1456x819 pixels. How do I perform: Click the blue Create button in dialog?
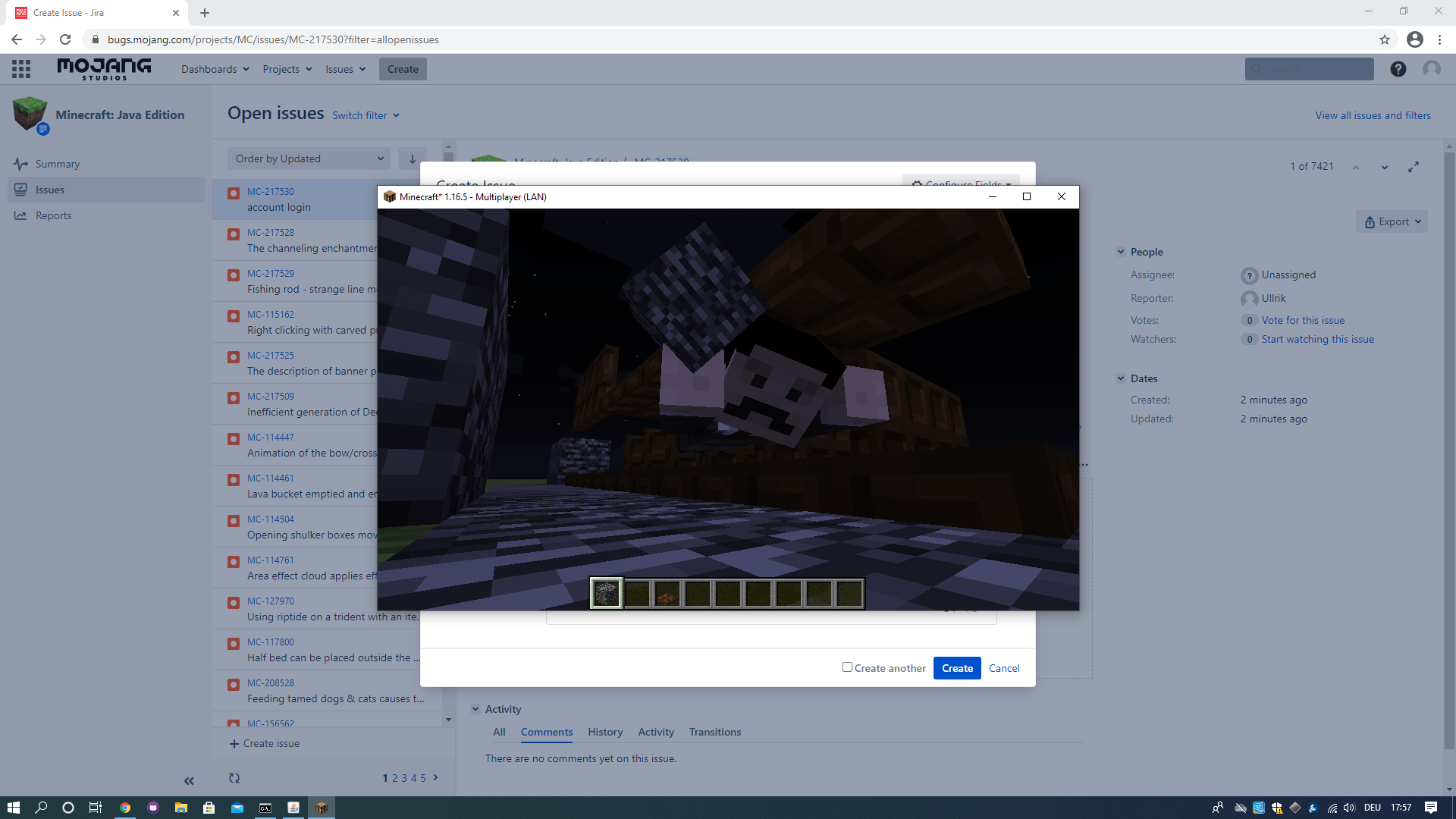tap(957, 668)
